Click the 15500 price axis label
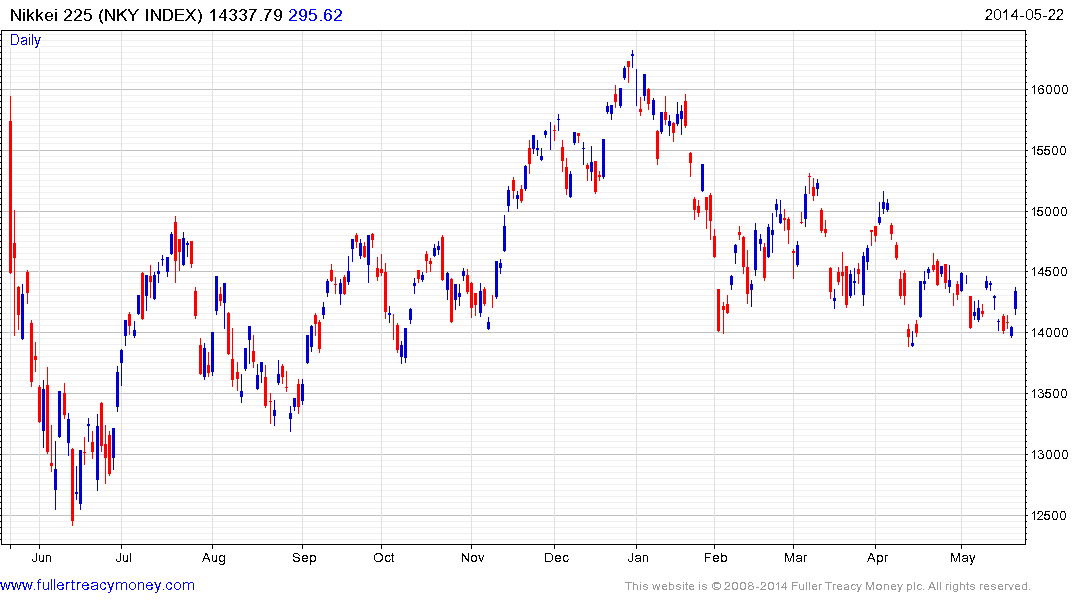The width and height of the screenshot is (1075, 600). 1049,151
